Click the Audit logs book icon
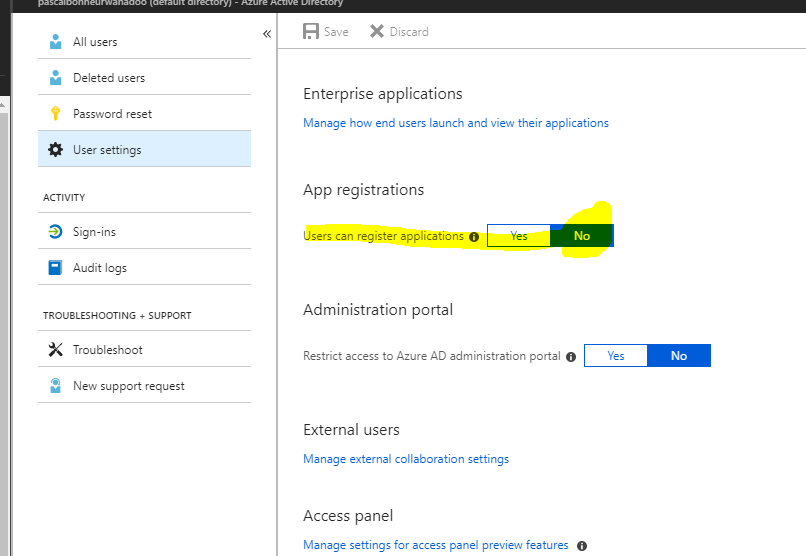 click(x=56, y=268)
